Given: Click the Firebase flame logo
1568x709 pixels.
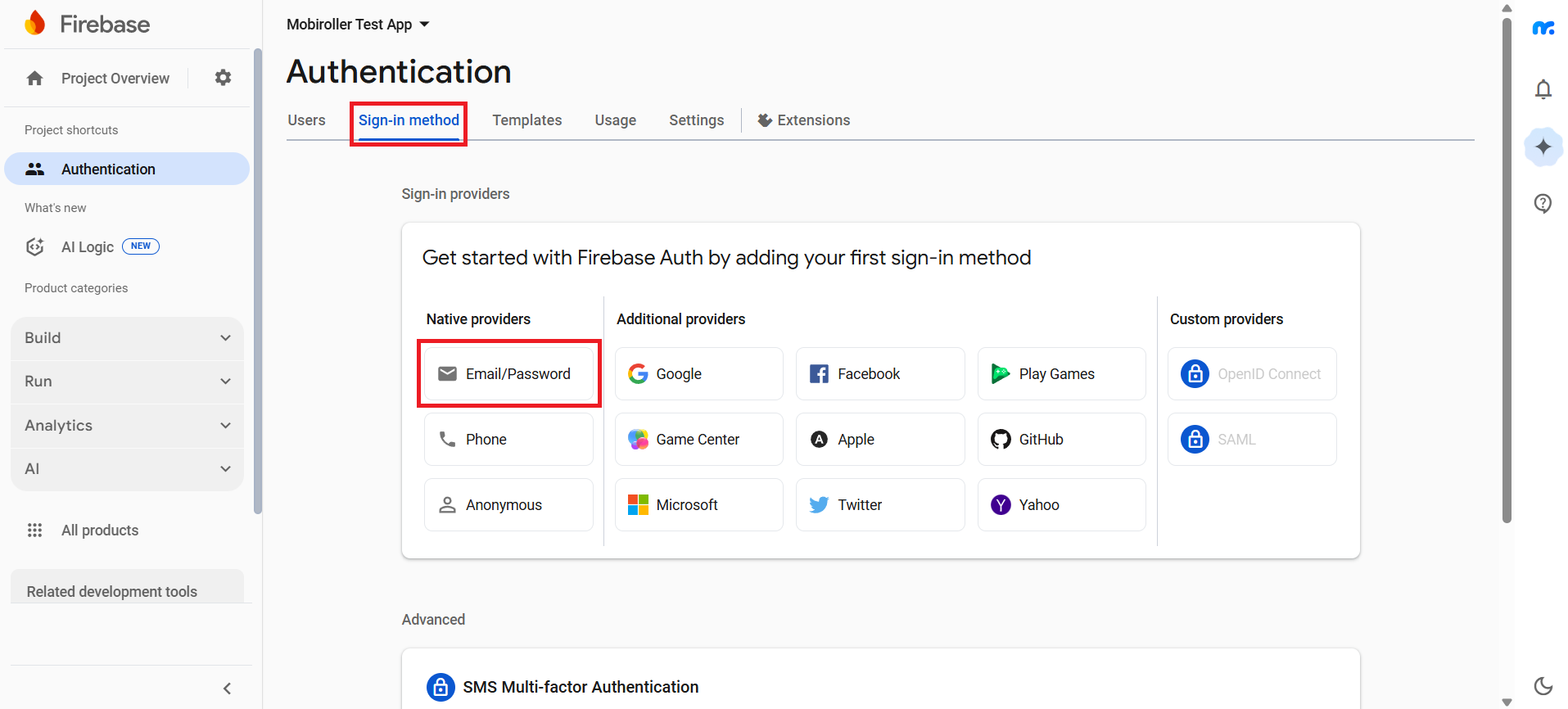Looking at the screenshot, I should point(35,23).
